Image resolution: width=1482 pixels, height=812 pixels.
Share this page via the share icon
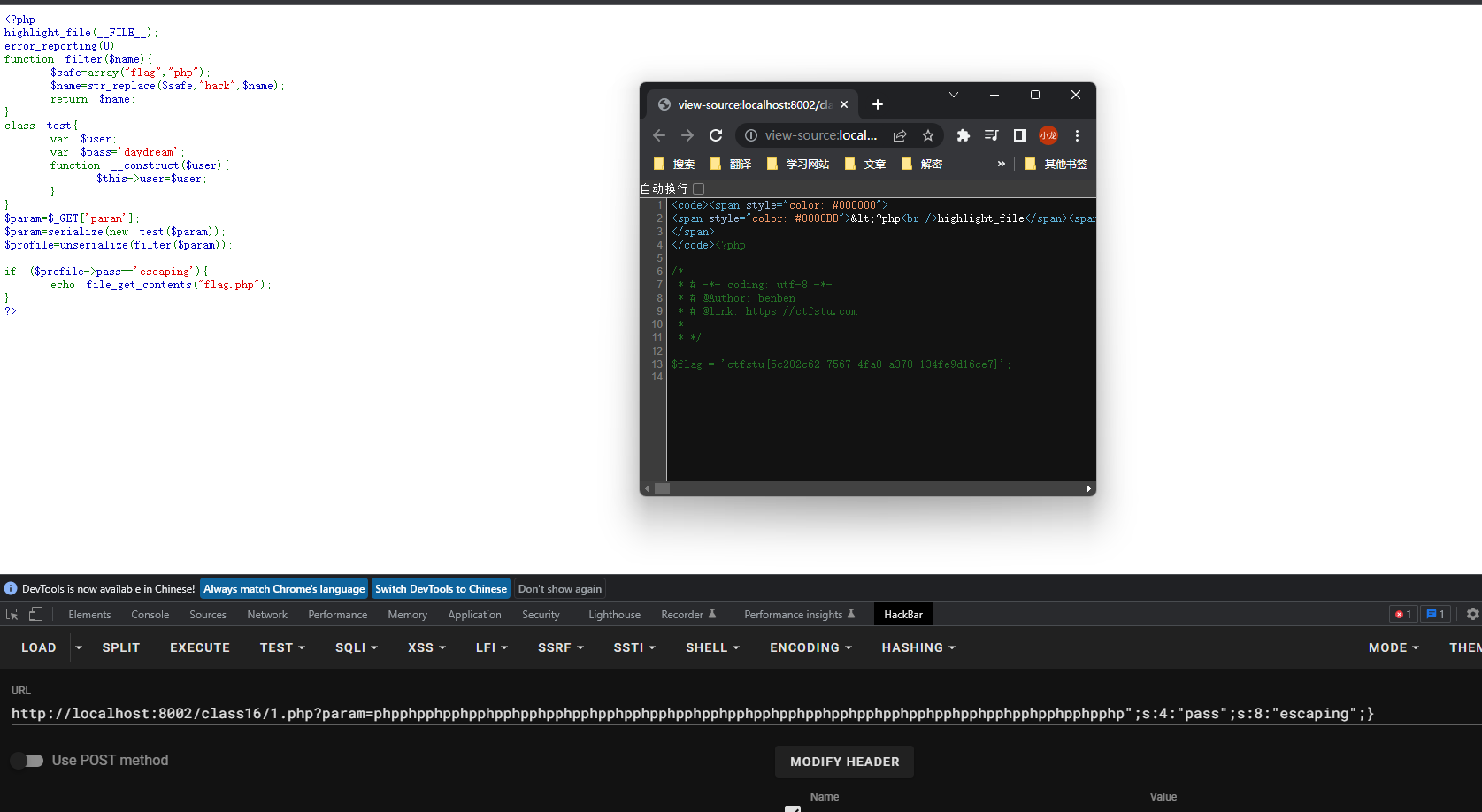pyautogui.click(x=900, y=135)
